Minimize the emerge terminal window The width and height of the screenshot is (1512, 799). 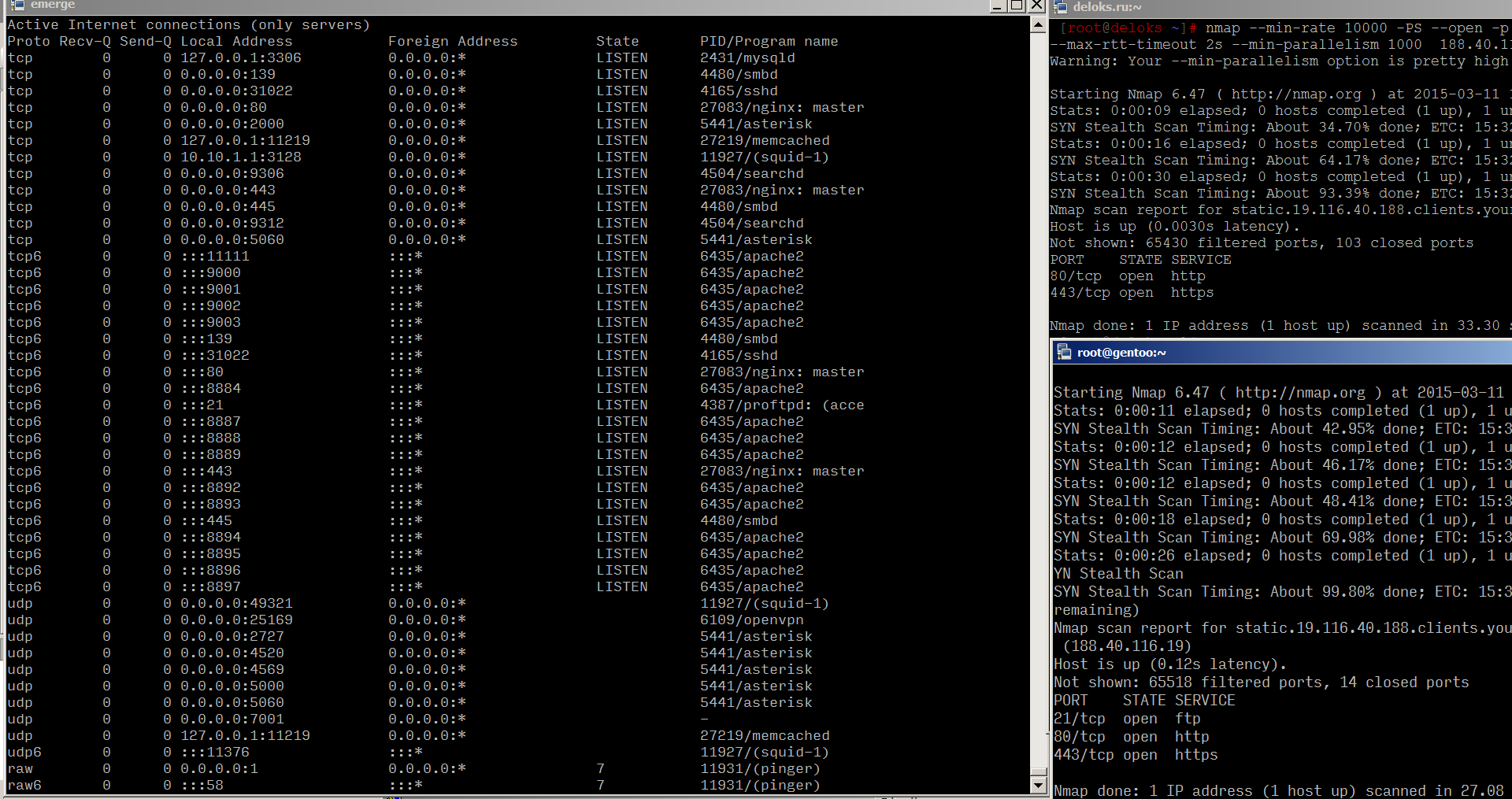[998, 6]
